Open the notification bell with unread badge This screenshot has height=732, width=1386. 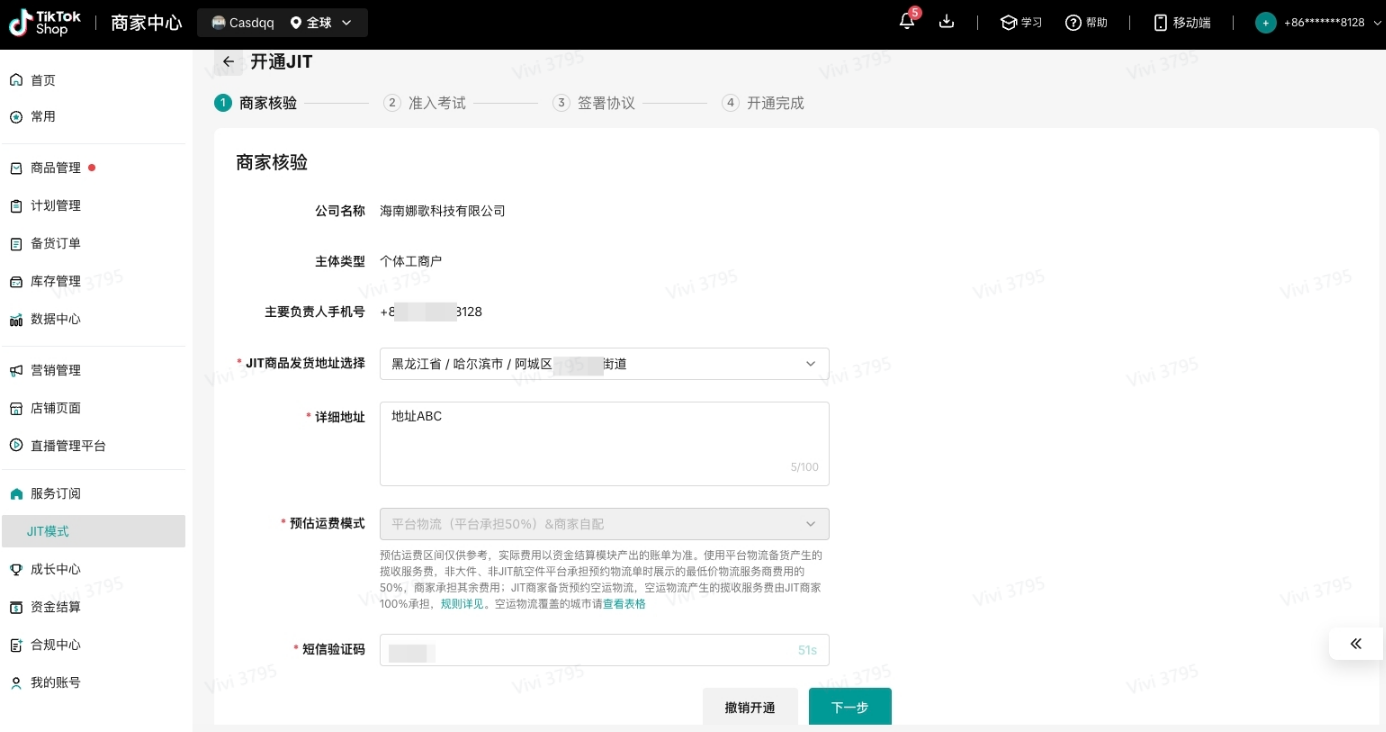click(x=906, y=21)
